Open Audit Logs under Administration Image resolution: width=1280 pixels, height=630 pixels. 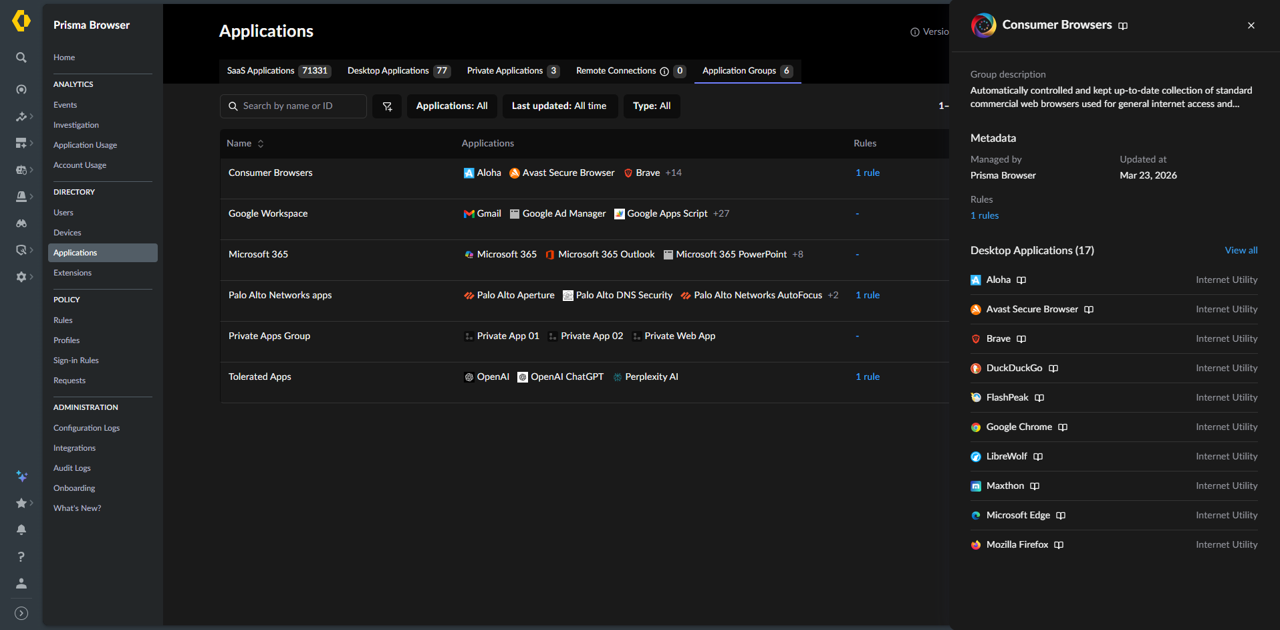point(72,468)
